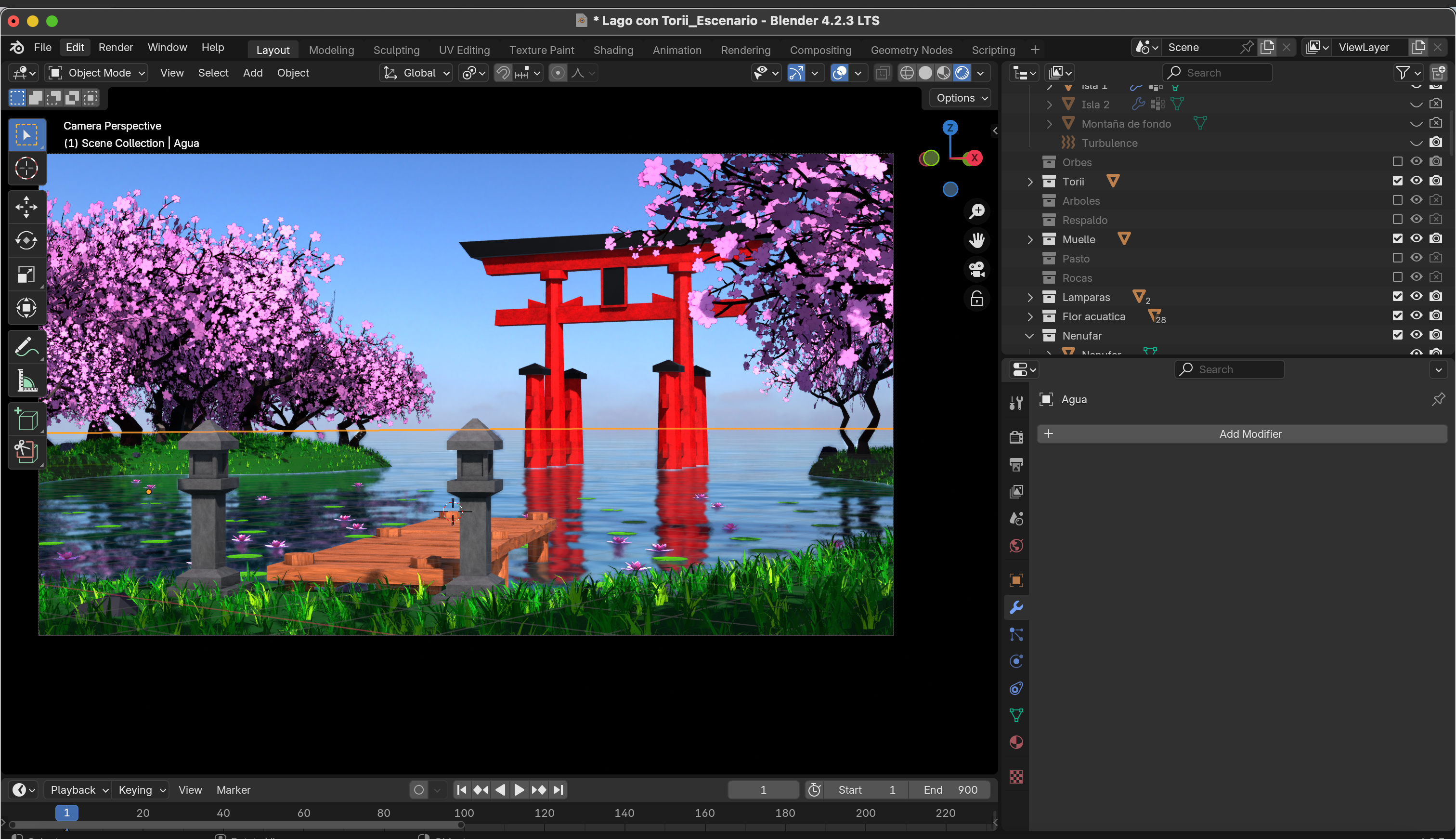Select the Add Cube tool

click(x=26, y=419)
